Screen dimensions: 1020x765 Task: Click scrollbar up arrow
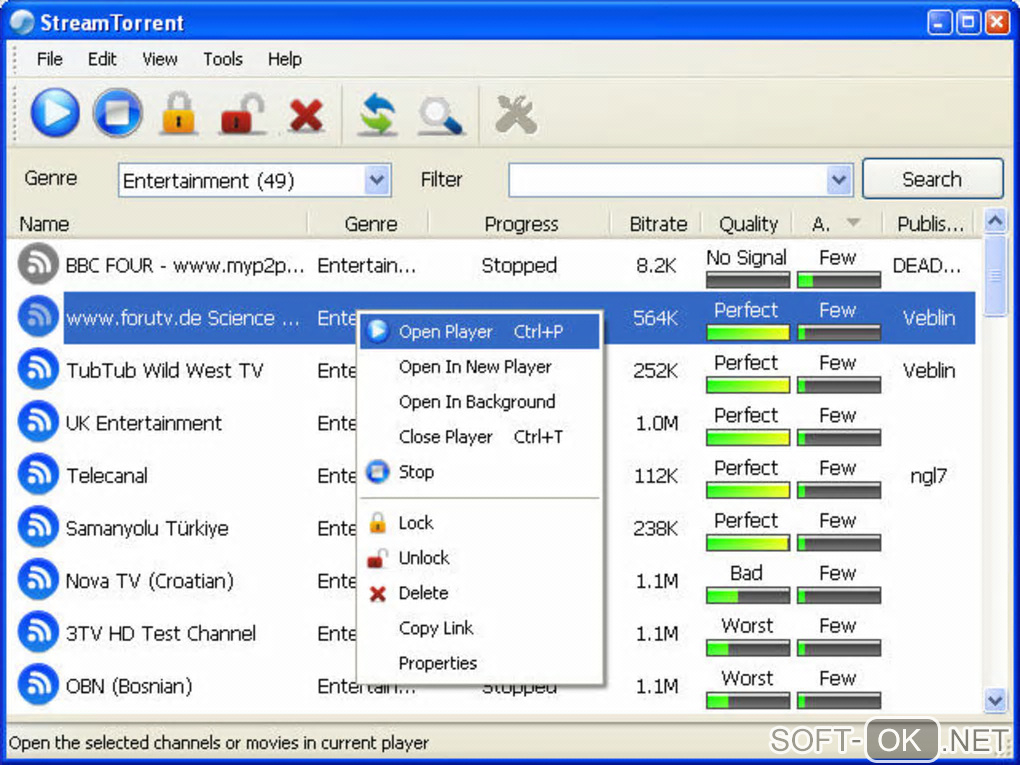pyautogui.click(x=995, y=222)
